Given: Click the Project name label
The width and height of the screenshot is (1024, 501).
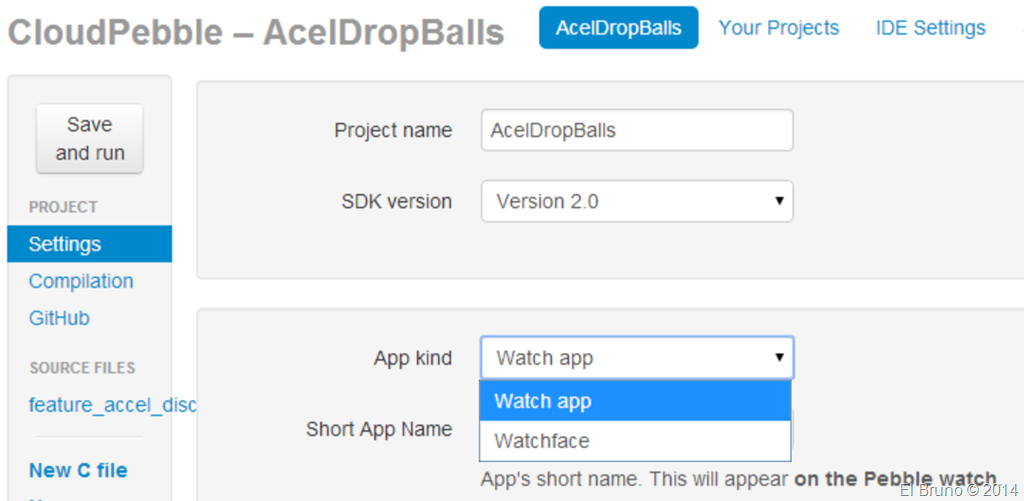Looking at the screenshot, I should (393, 131).
